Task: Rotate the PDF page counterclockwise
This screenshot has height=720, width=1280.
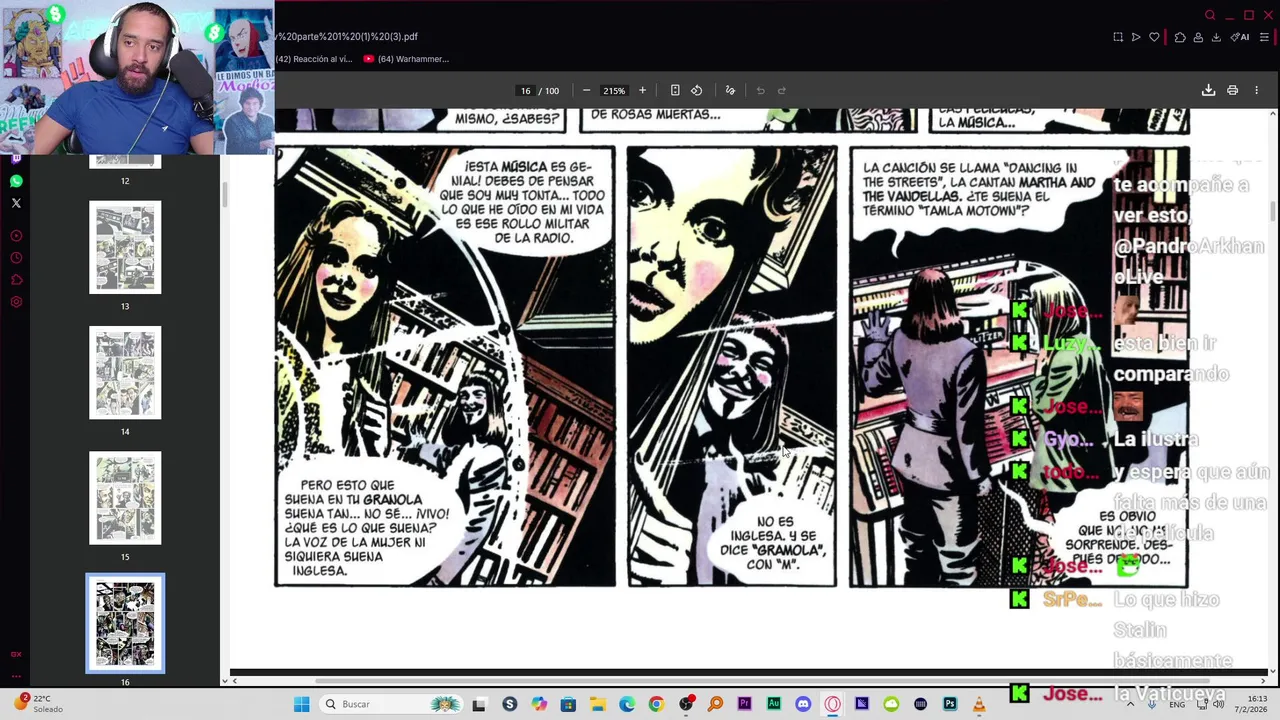Action: pyautogui.click(x=697, y=90)
